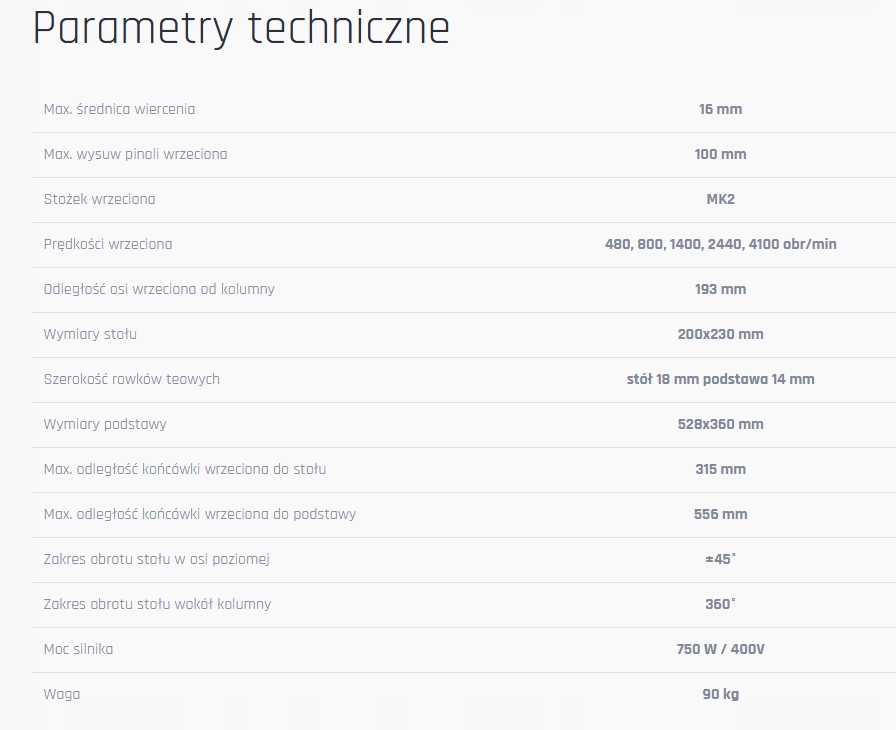Click the 'Prędkości wrzeciona' row label
The width and height of the screenshot is (896, 730).
click(108, 244)
